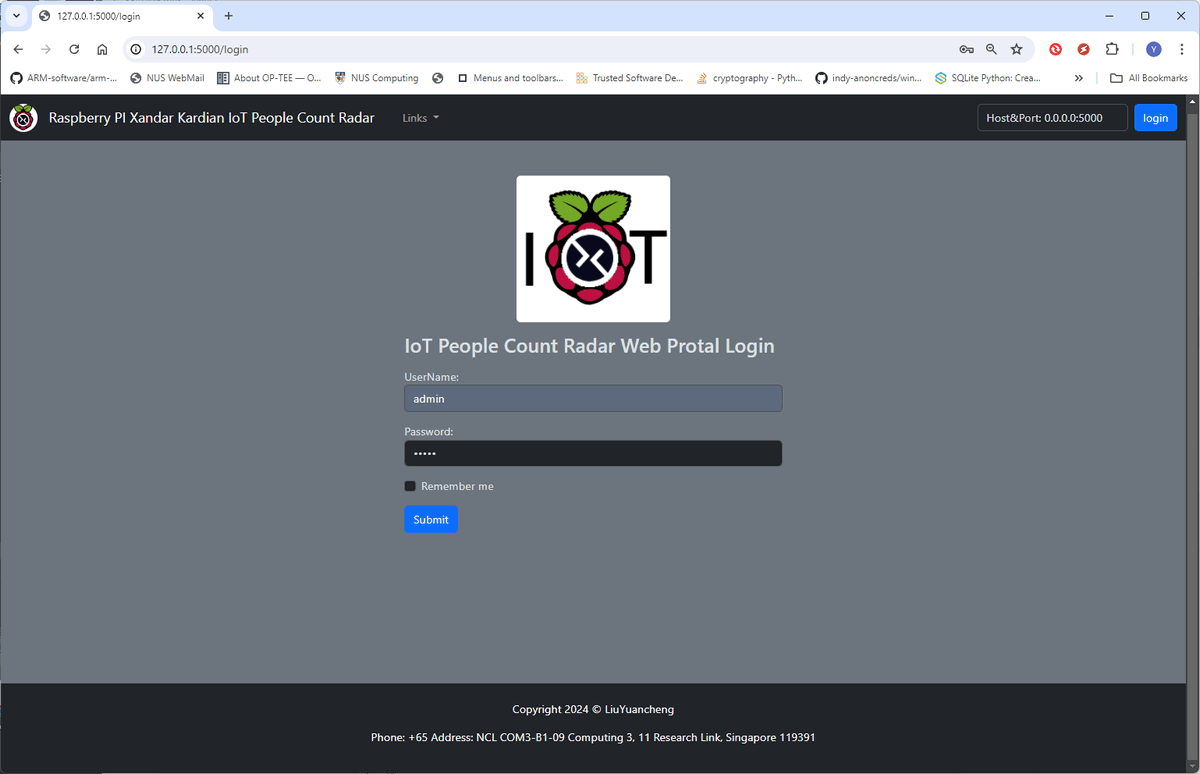1200x774 pixels.
Task: Close the 127.0.0.1:5000/login tab
Action: (200, 16)
